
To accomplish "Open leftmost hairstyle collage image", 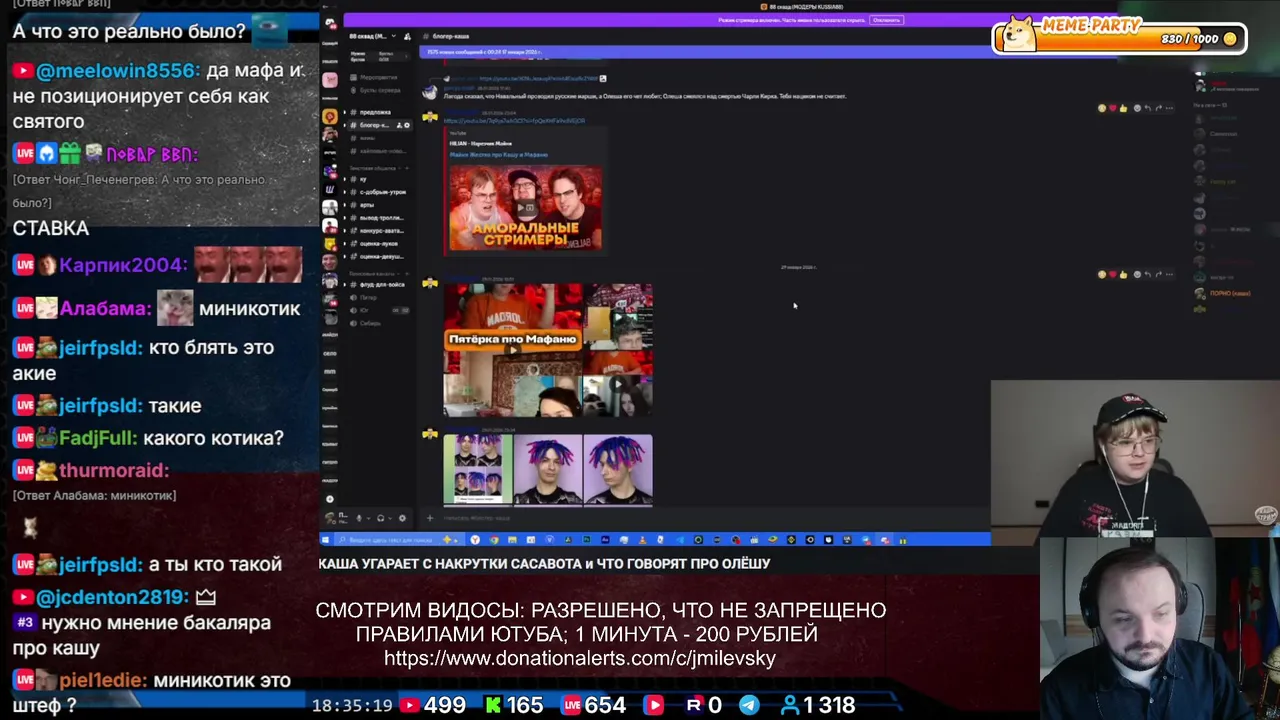I will tap(478, 470).
